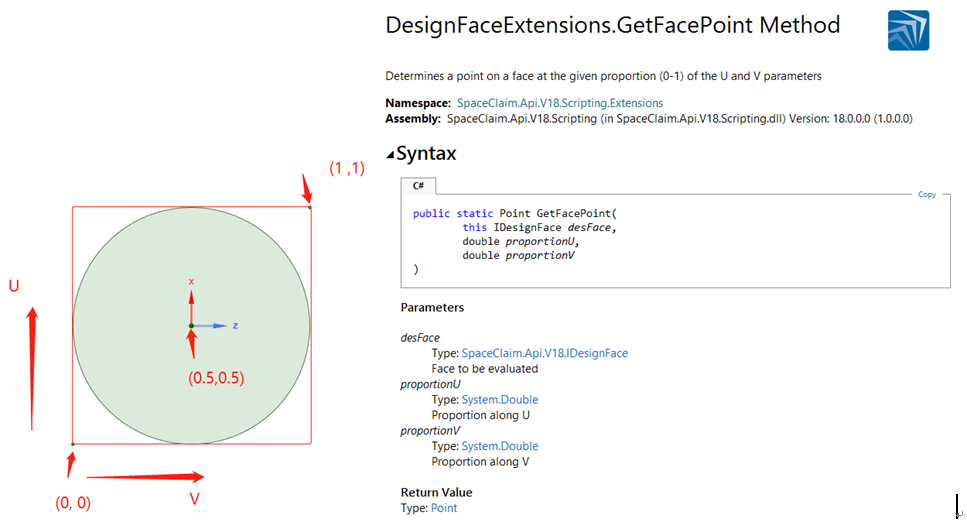Click the DesignFaceExtensions.GetFacePoint Method heading
The width and height of the screenshot is (967, 532).
coord(612,26)
